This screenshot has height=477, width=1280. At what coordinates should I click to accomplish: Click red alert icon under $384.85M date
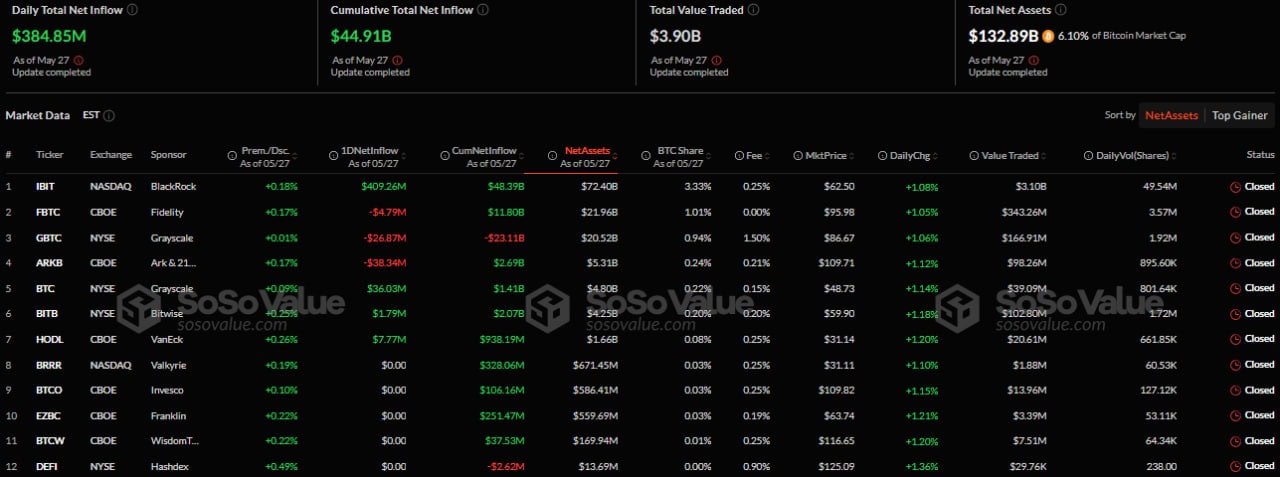(x=78, y=60)
